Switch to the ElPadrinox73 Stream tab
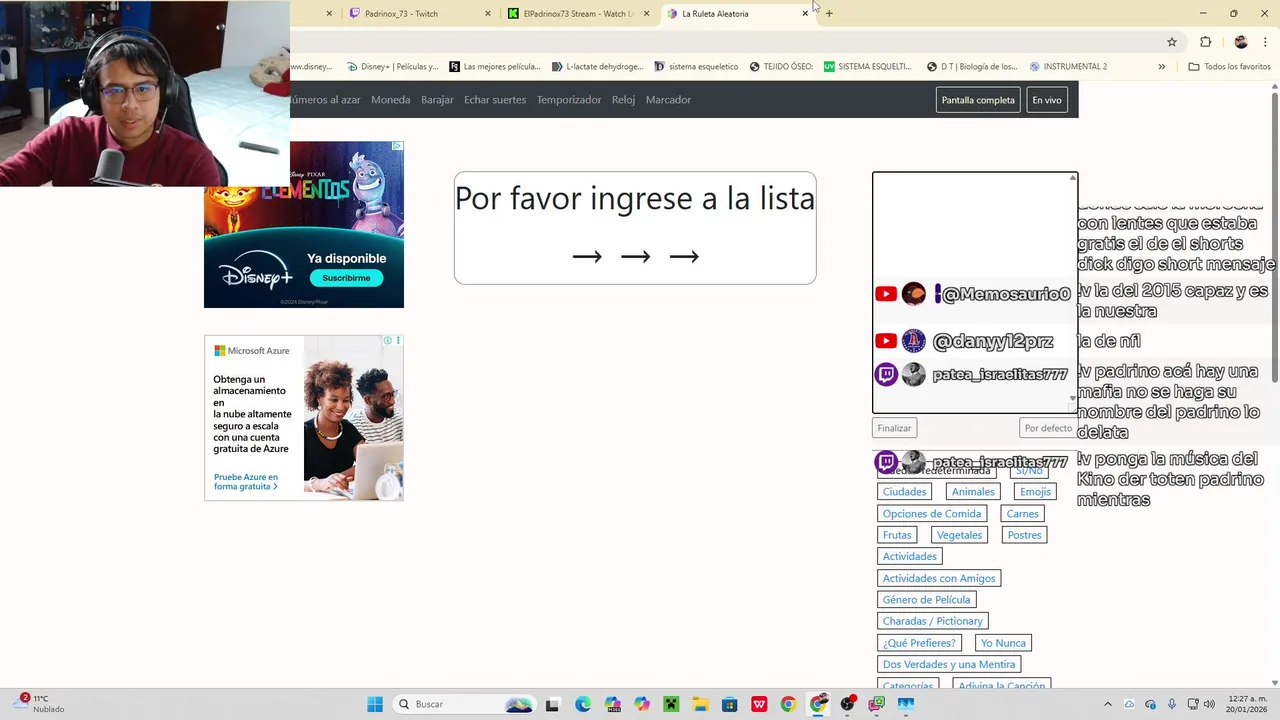The height and width of the screenshot is (720, 1280). click(x=578, y=13)
